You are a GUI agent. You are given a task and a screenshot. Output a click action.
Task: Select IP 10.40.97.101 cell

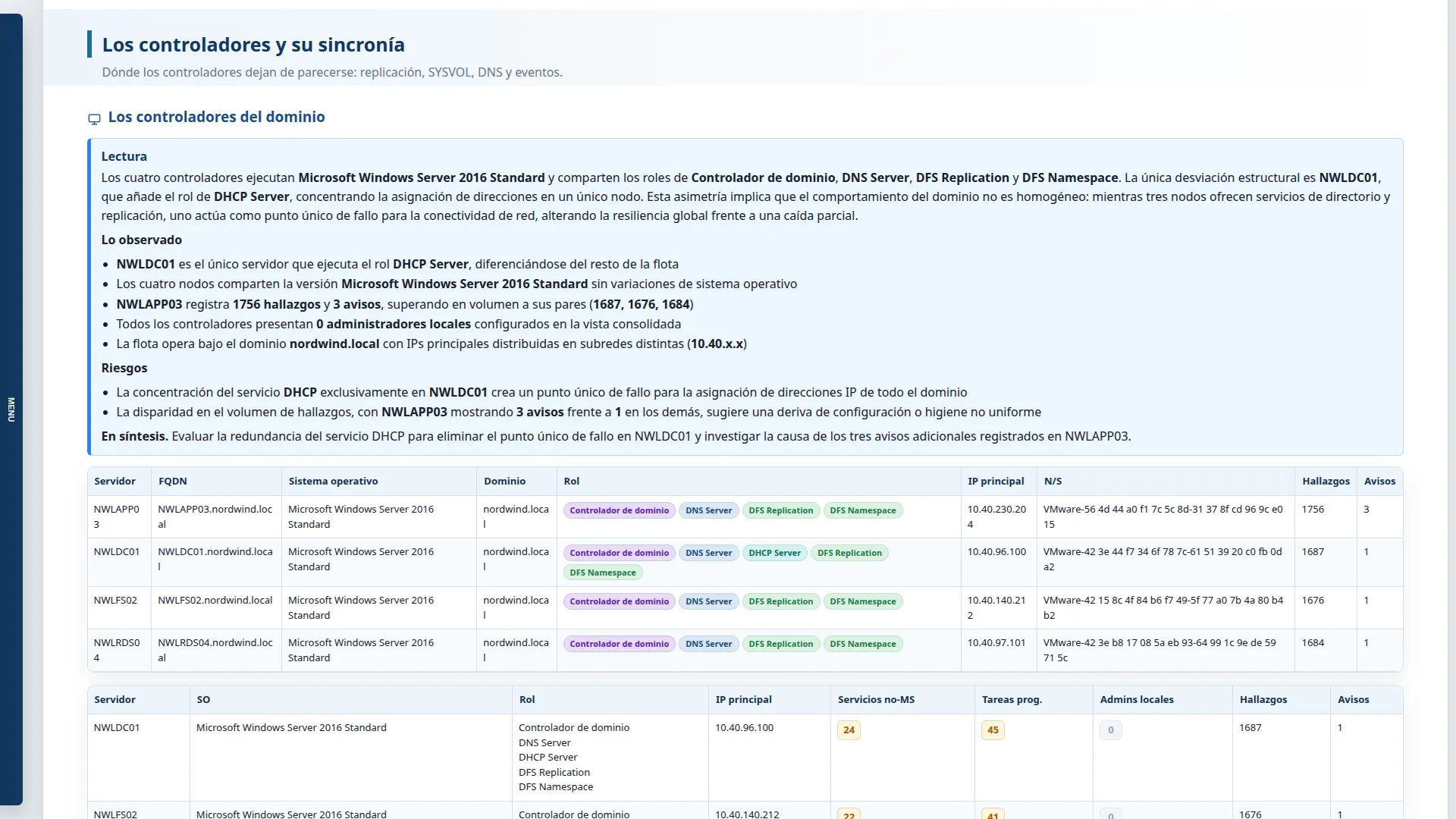[x=998, y=651]
